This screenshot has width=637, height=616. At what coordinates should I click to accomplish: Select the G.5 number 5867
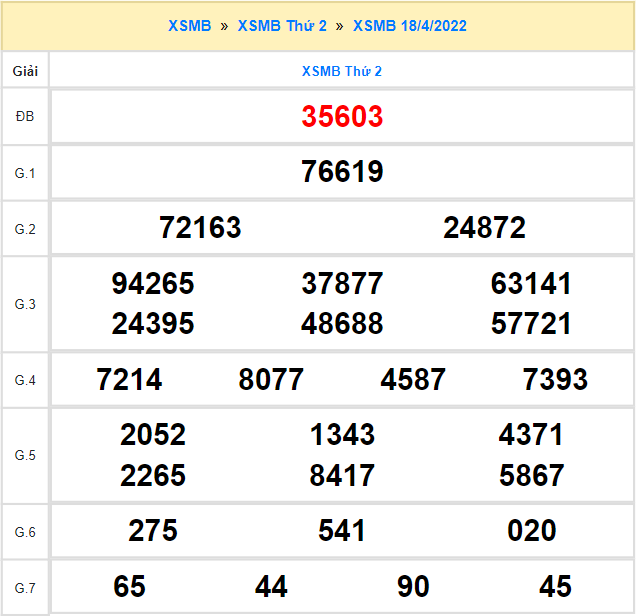tap(531, 475)
